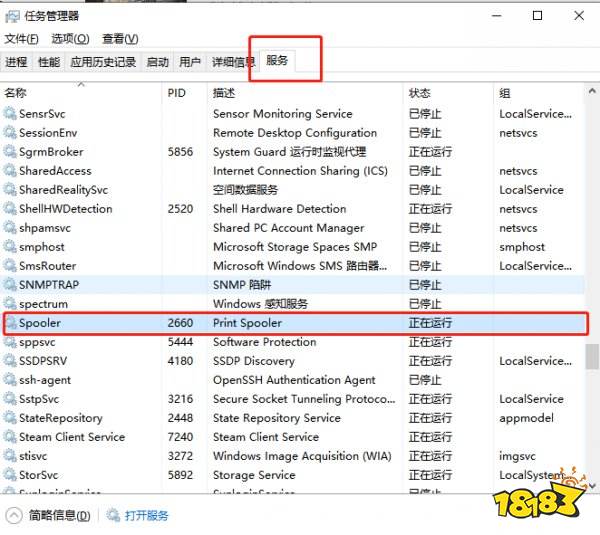Click Windows Image Acquisition (WIA) description
This screenshot has height=535, width=600.
(302, 456)
